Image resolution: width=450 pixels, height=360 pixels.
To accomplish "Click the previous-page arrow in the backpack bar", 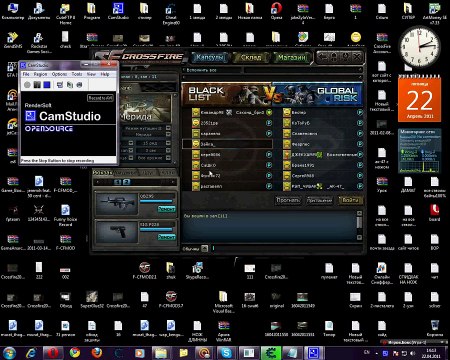I will (x=98, y=182).
